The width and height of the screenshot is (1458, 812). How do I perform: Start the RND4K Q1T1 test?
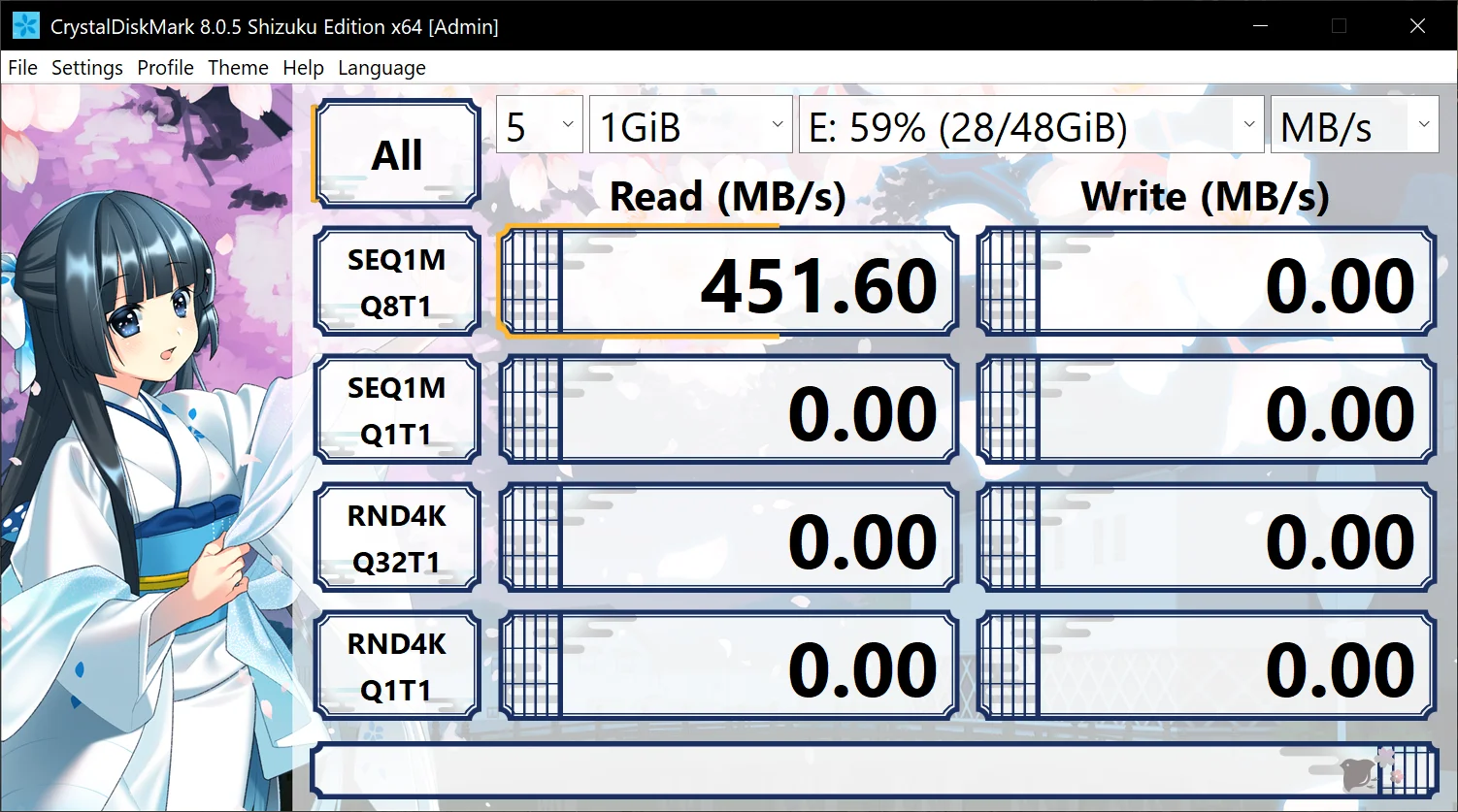click(x=397, y=666)
